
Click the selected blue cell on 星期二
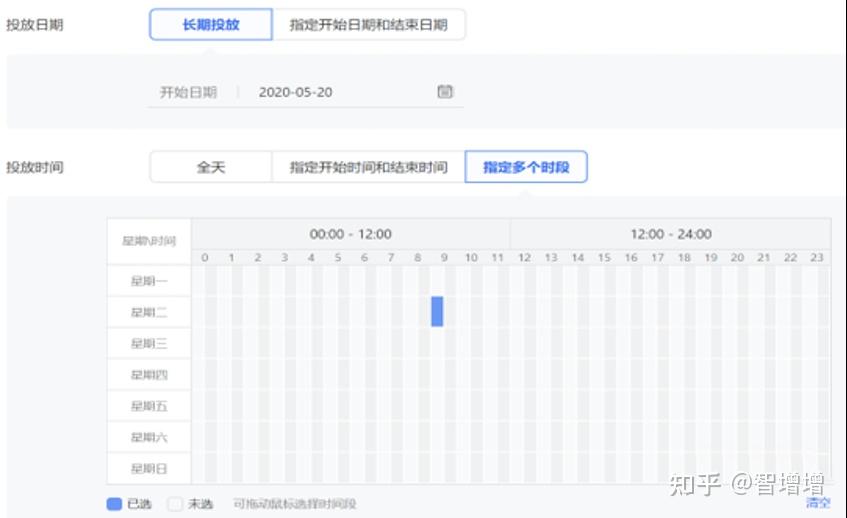coord(437,312)
